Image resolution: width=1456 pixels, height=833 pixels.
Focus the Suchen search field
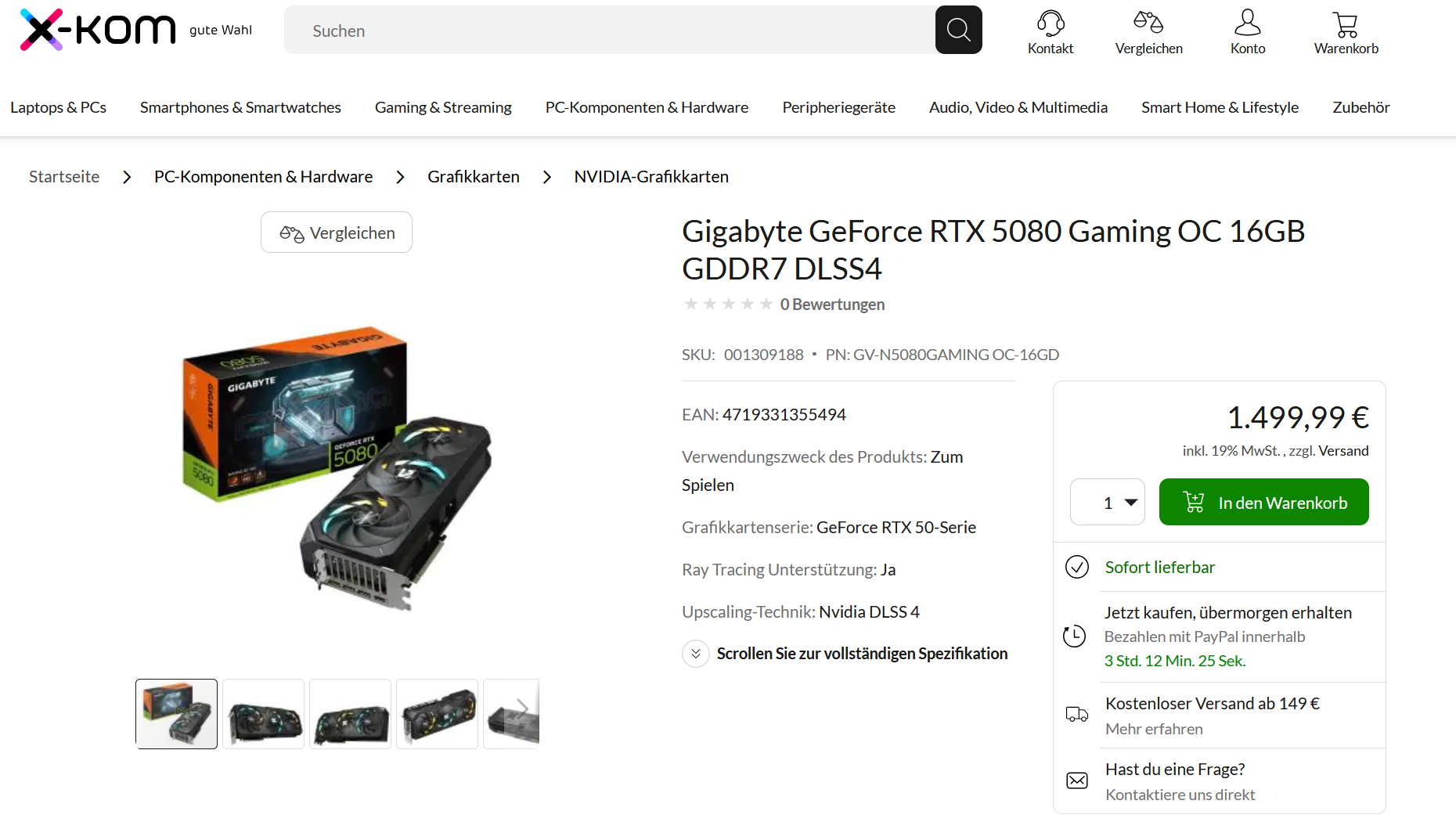(610, 30)
